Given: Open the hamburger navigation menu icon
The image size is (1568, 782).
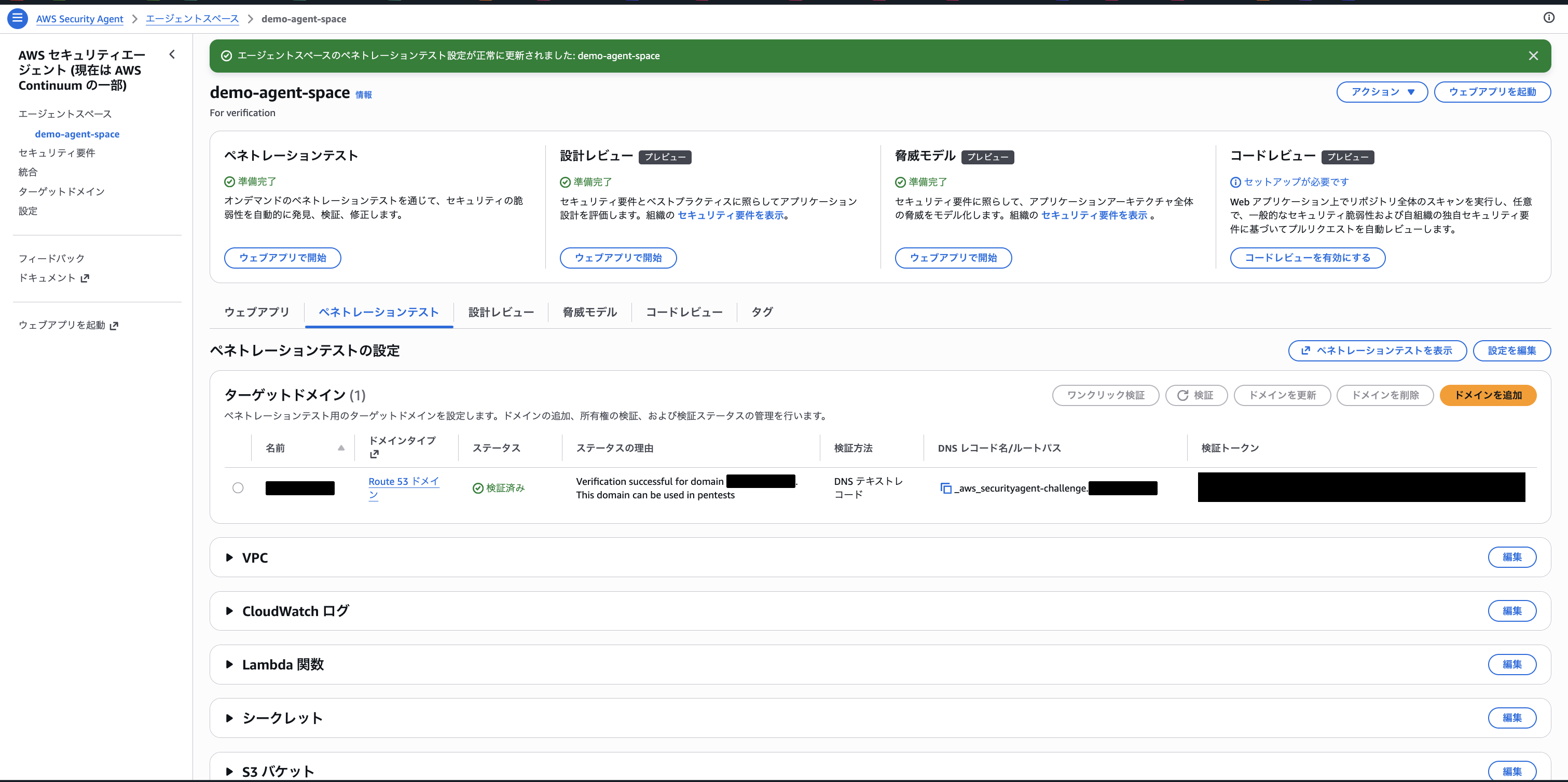Looking at the screenshot, I should click(x=17, y=18).
